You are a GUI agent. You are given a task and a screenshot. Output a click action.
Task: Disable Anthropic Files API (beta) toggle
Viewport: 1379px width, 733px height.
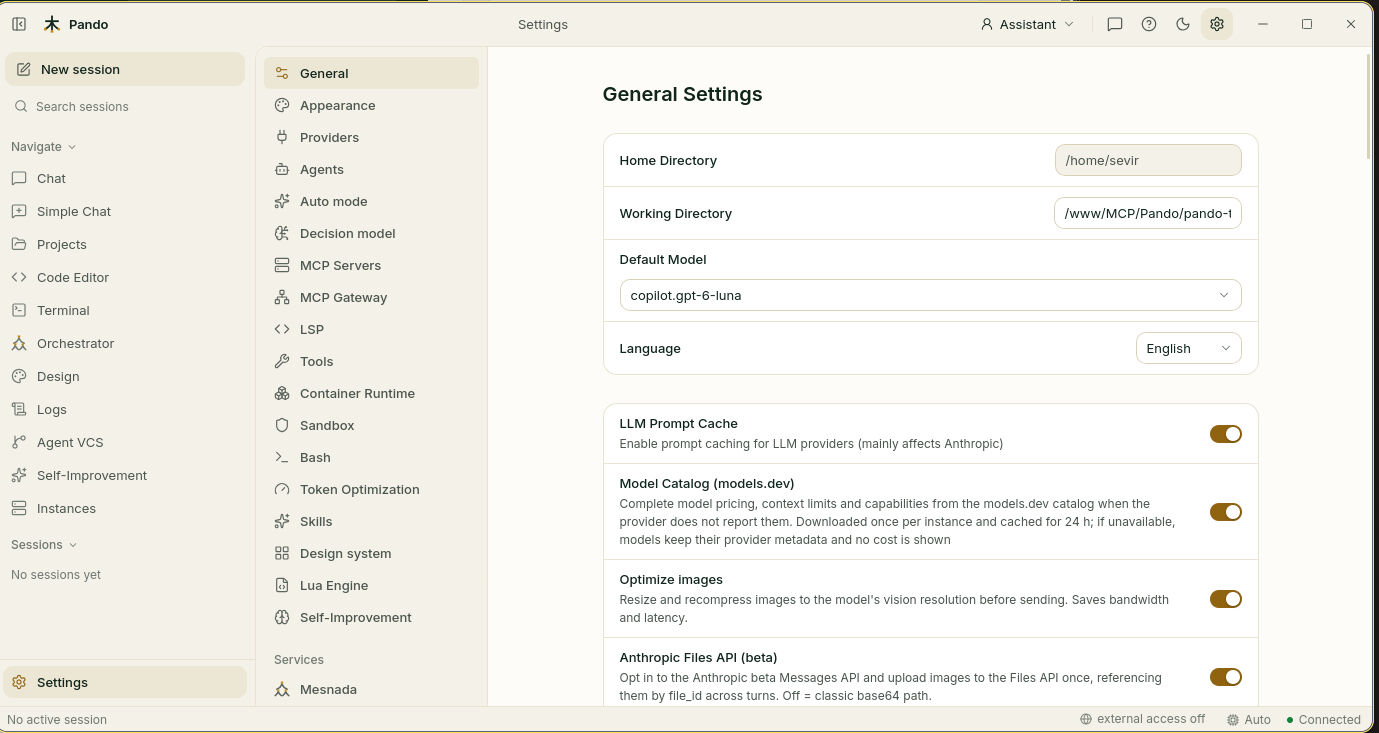point(1225,677)
